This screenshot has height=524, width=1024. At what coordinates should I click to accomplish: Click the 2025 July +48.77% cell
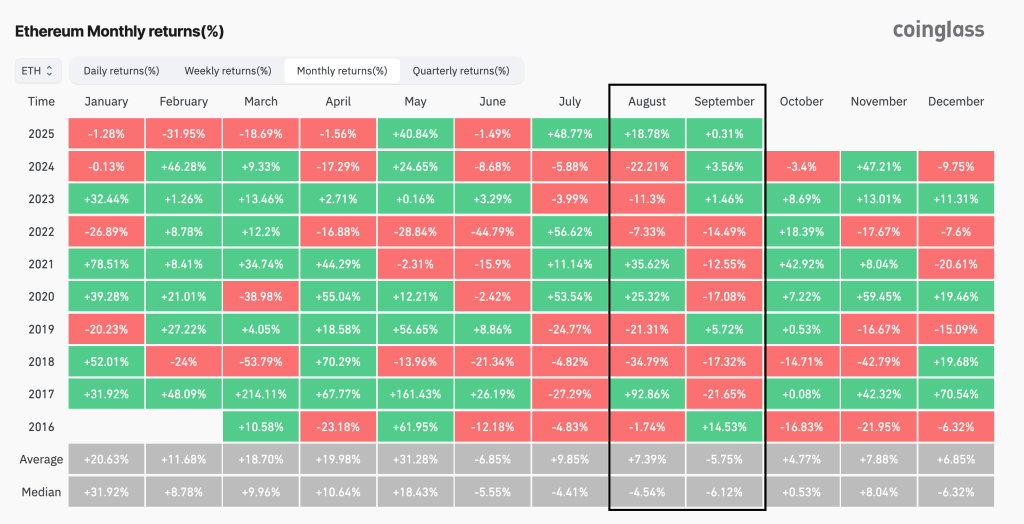(x=569, y=134)
